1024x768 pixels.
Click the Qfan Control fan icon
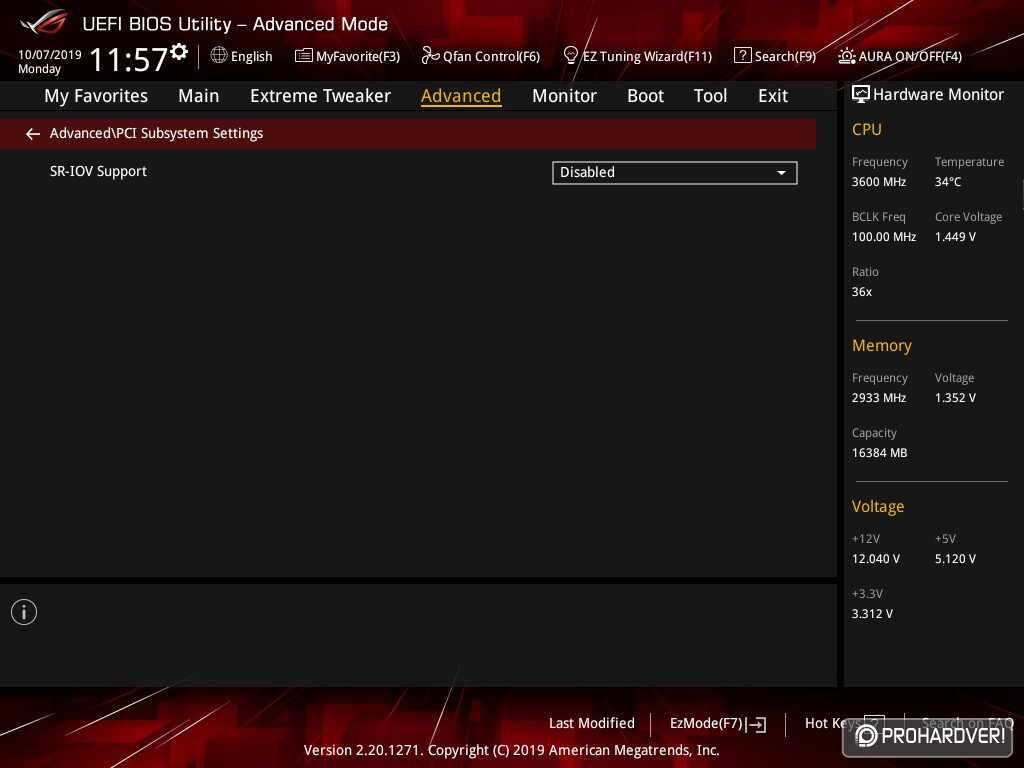pyautogui.click(x=430, y=56)
